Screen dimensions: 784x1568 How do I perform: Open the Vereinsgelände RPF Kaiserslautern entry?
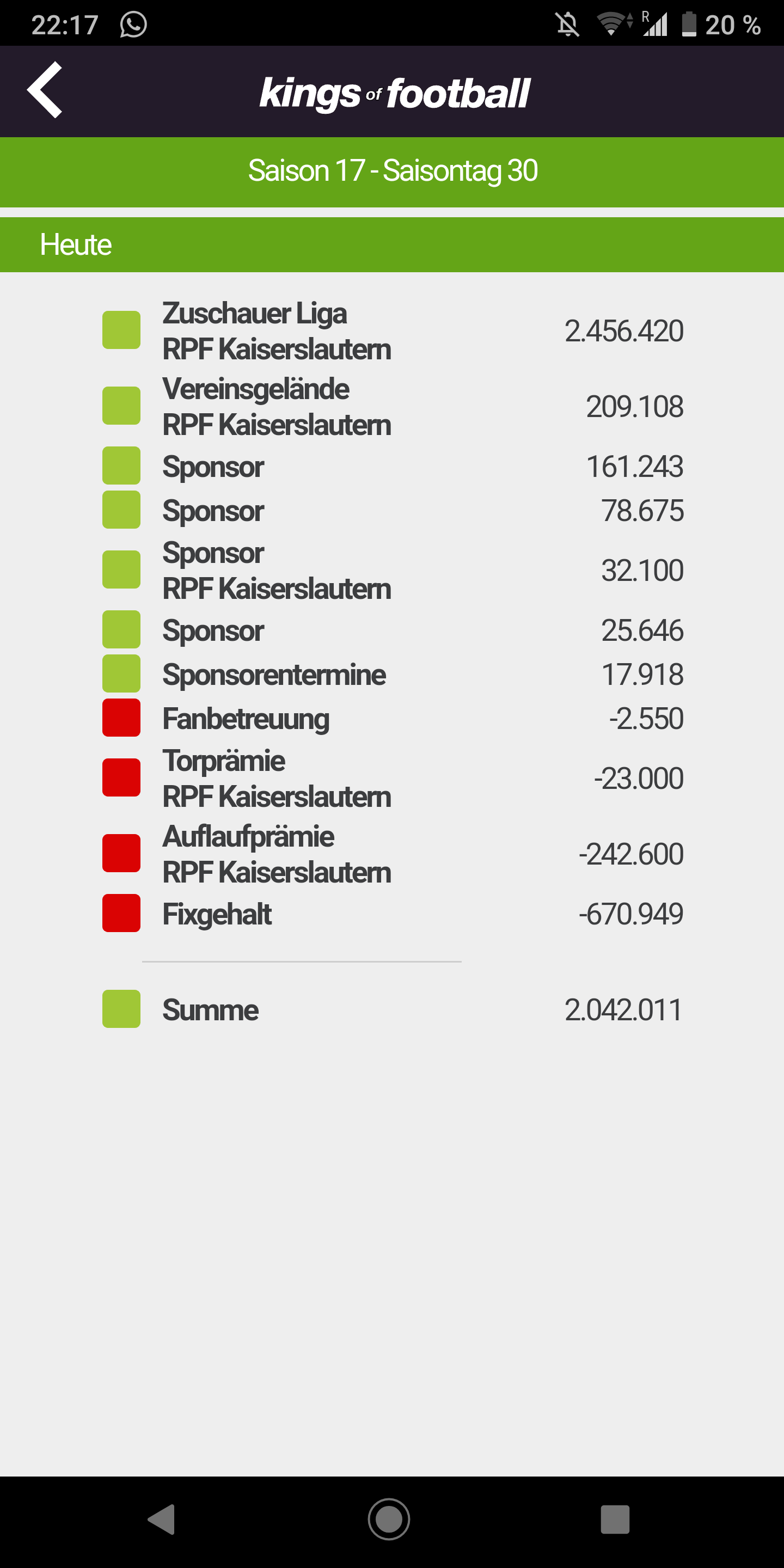point(393,406)
